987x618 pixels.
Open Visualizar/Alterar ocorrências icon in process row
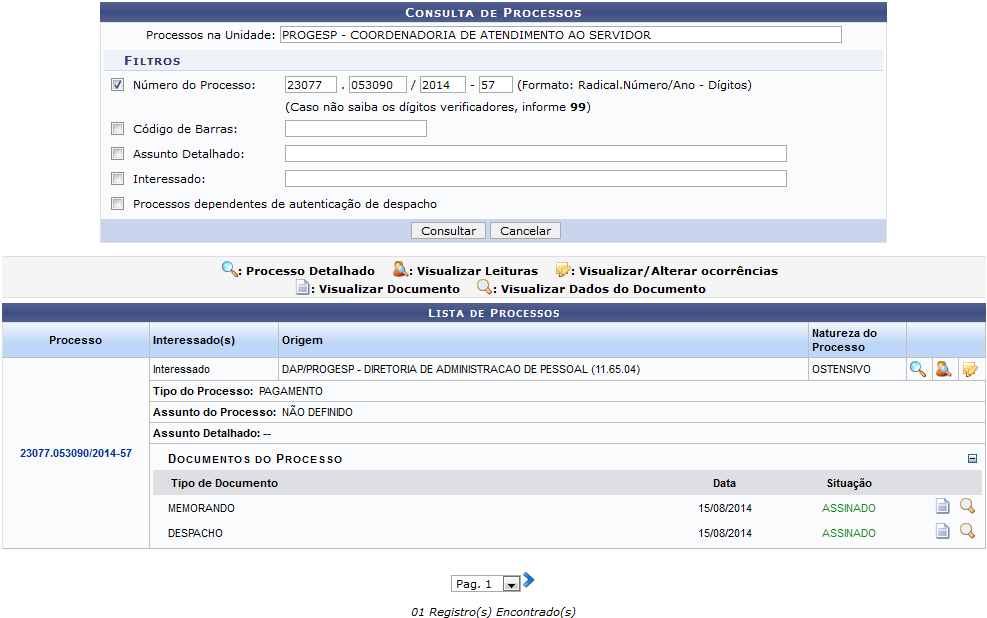(x=969, y=369)
